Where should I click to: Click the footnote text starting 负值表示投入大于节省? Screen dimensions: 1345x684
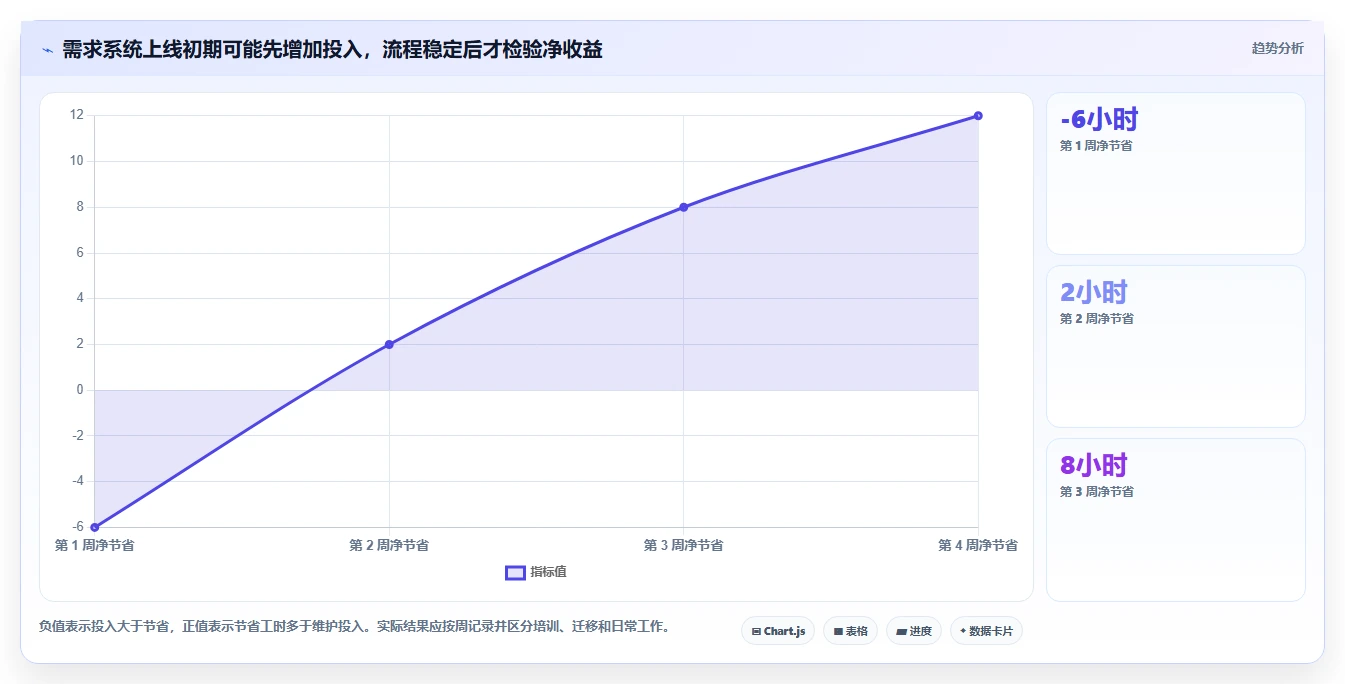(354, 627)
